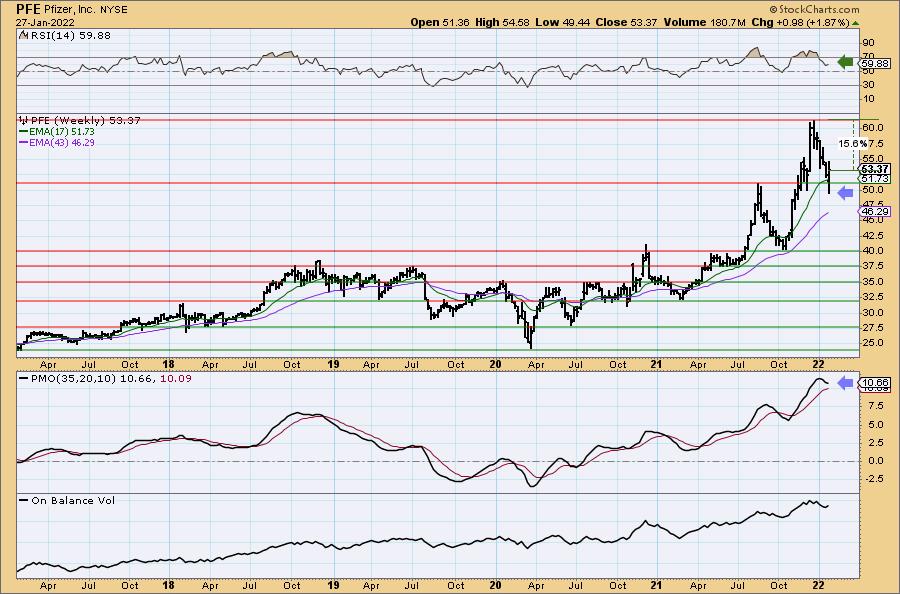The height and width of the screenshot is (594, 900).
Task: Click the green EMA(17) legend line marker
Action: click(x=24, y=131)
